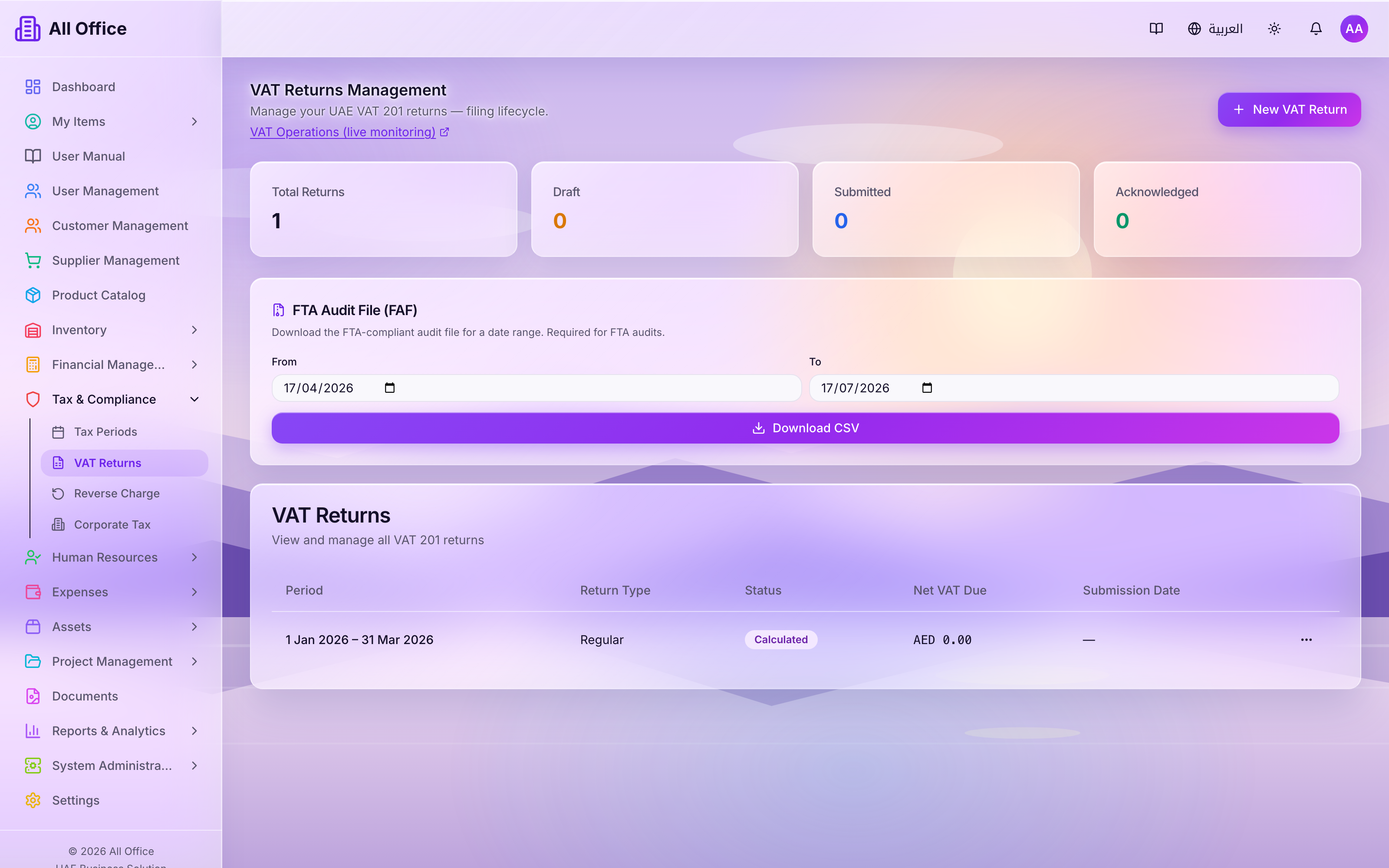
Task: Click Settings gear icon in sidebar
Action: tap(33, 800)
